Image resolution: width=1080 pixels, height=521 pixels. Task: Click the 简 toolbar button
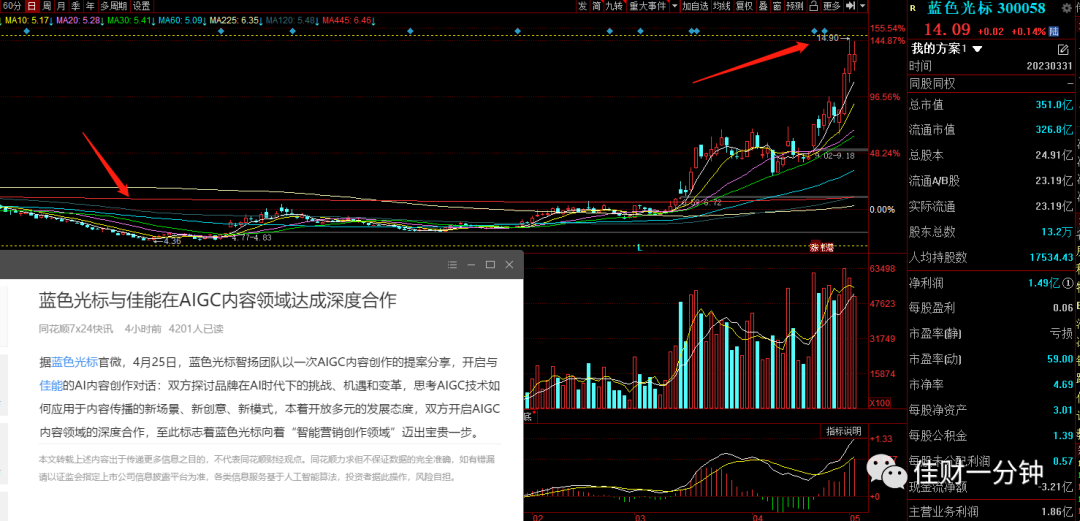pyautogui.click(x=596, y=6)
